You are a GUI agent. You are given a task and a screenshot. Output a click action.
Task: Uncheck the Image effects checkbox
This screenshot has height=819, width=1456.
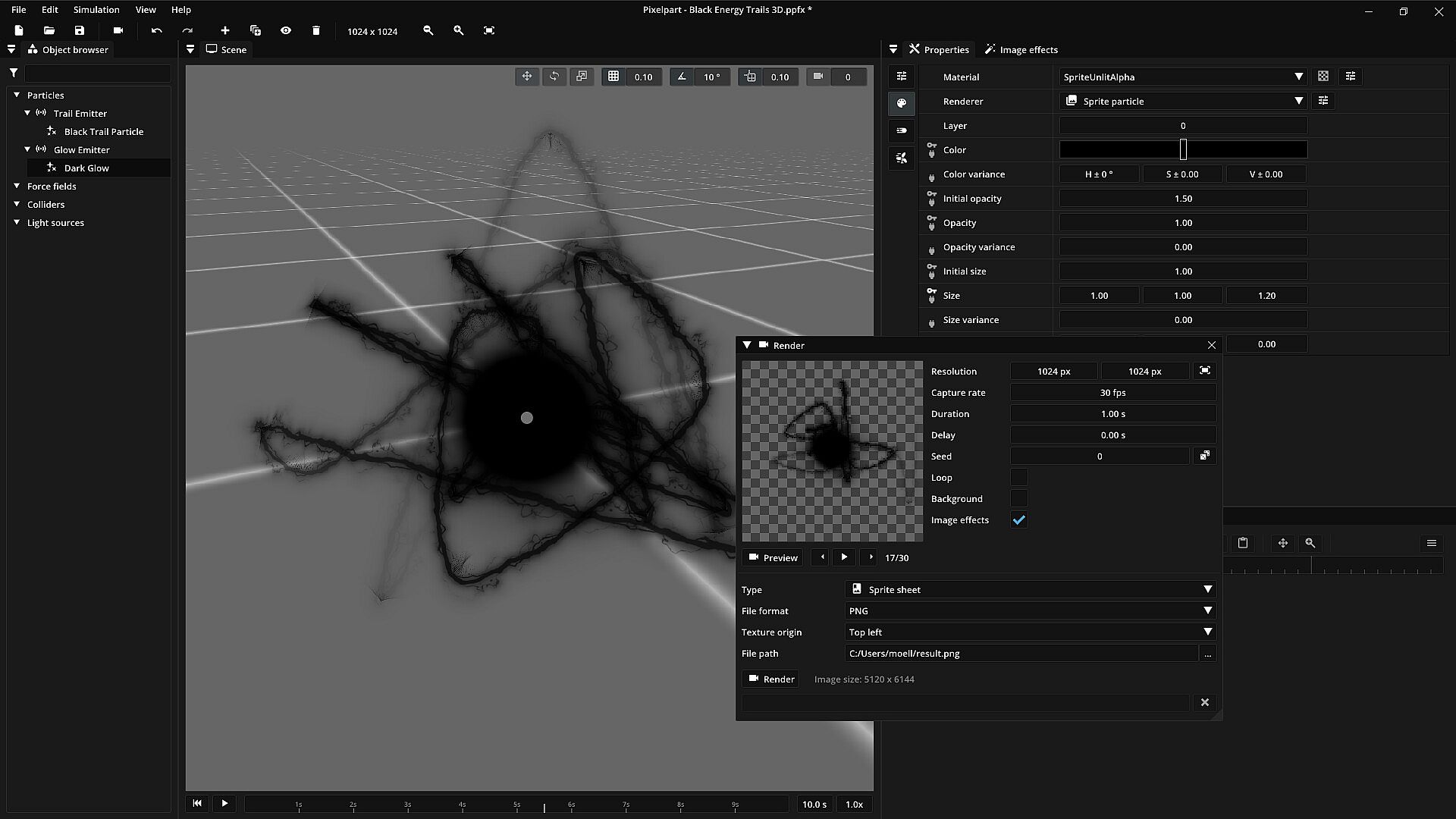(1018, 520)
